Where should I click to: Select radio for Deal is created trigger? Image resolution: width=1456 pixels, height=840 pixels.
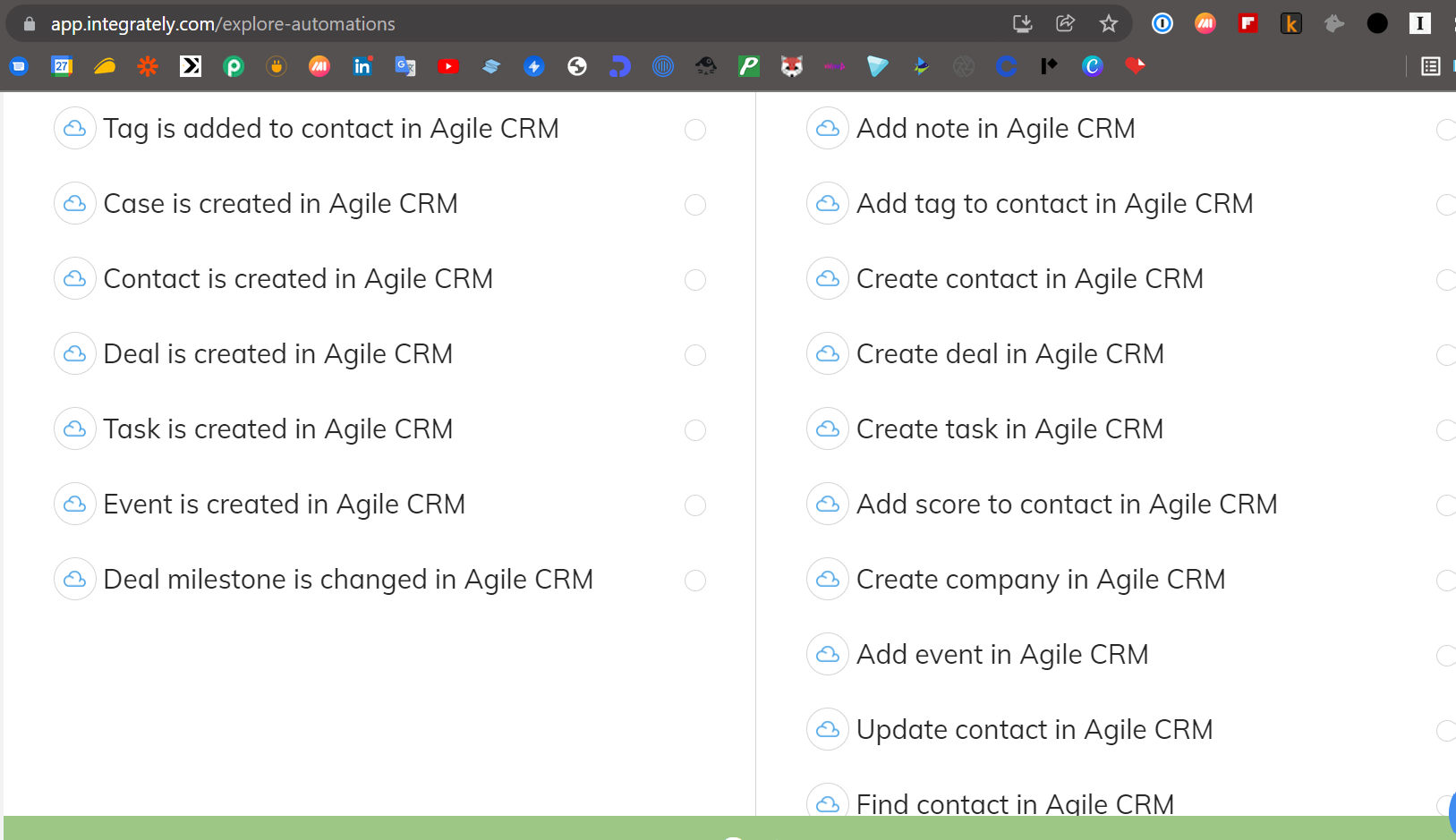695,355
